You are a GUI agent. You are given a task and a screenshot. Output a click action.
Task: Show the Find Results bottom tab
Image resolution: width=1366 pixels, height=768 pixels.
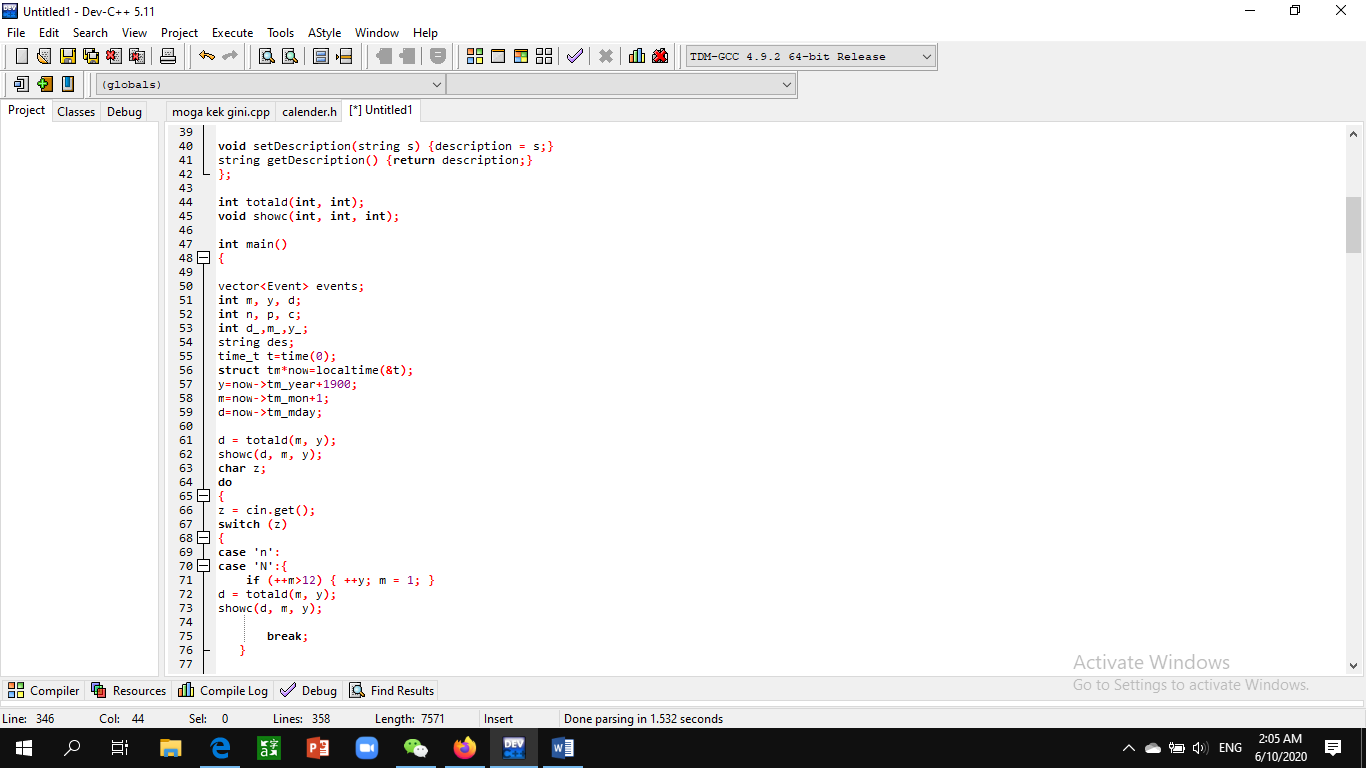pos(392,690)
